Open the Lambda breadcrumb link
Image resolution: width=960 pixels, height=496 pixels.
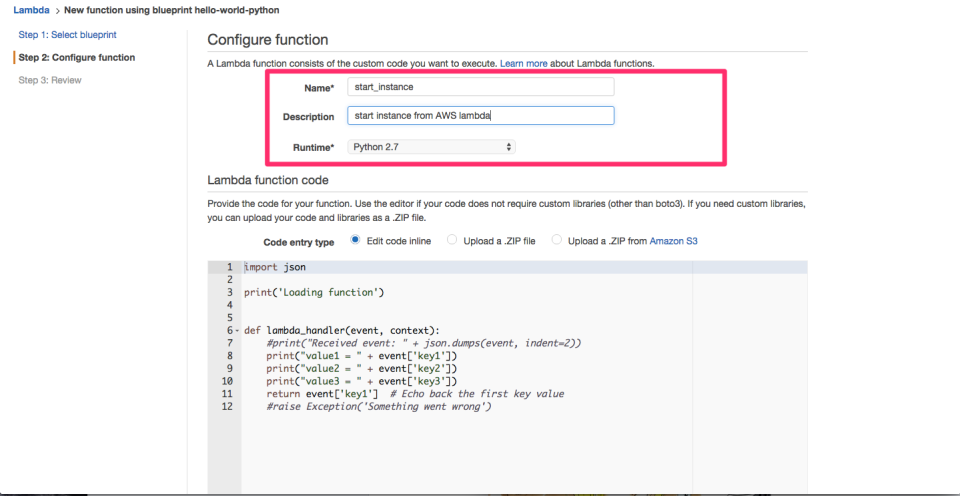pos(31,10)
